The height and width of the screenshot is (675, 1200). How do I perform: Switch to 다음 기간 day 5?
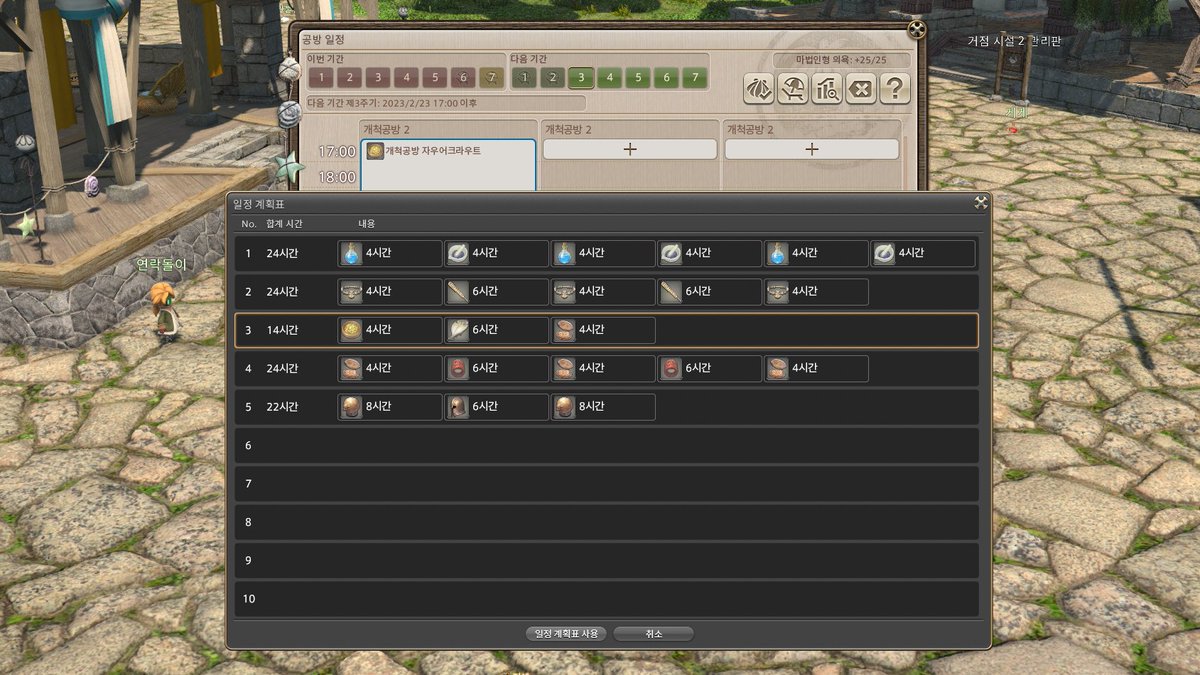coord(638,78)
